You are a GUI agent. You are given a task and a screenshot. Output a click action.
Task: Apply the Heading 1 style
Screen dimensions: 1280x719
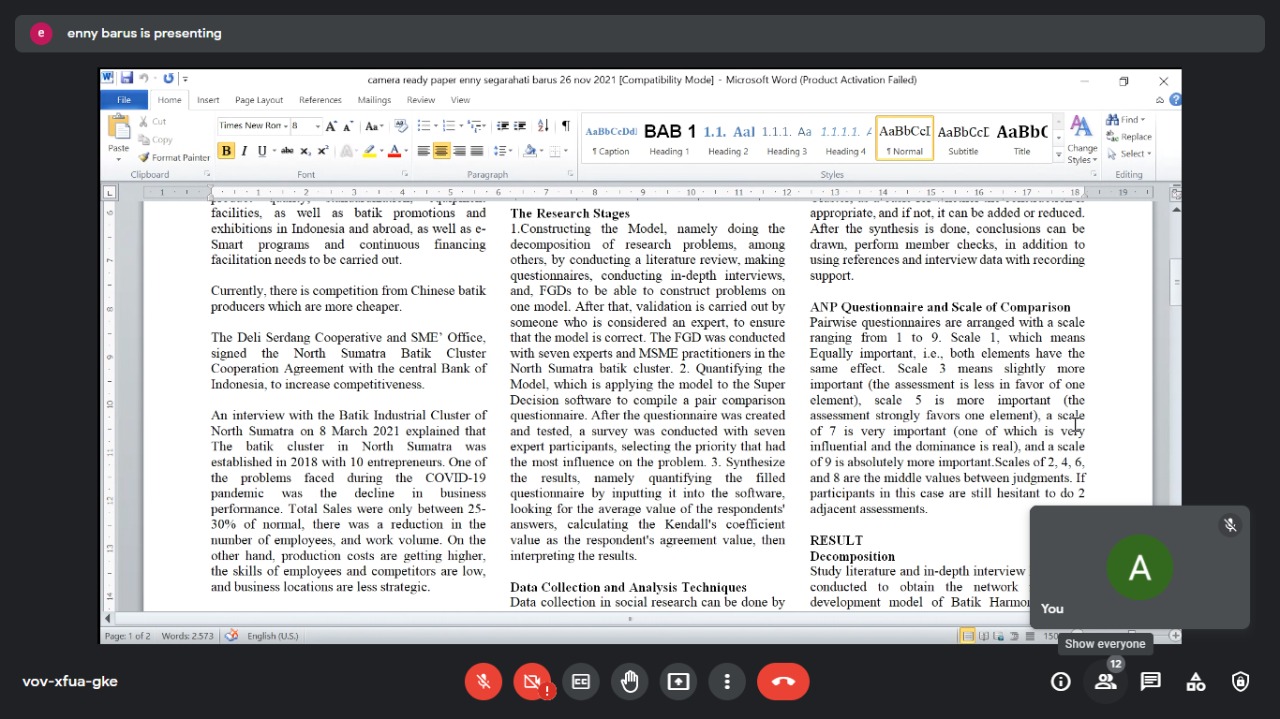(x=669, y=139)
